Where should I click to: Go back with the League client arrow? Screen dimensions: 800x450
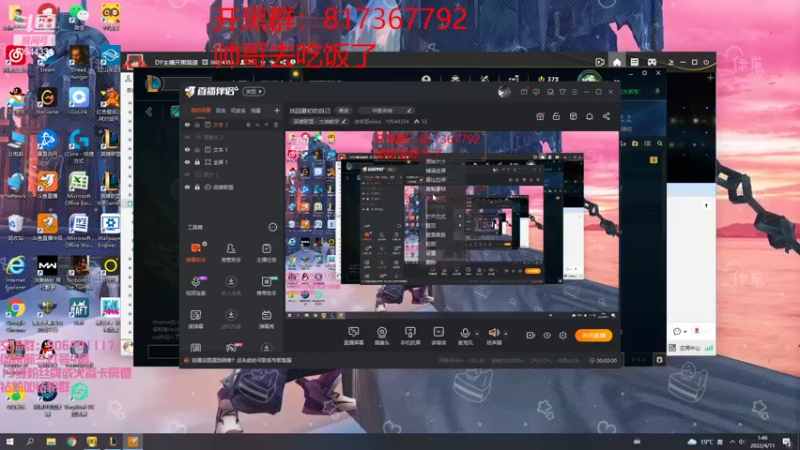click(x=149, y=112)
